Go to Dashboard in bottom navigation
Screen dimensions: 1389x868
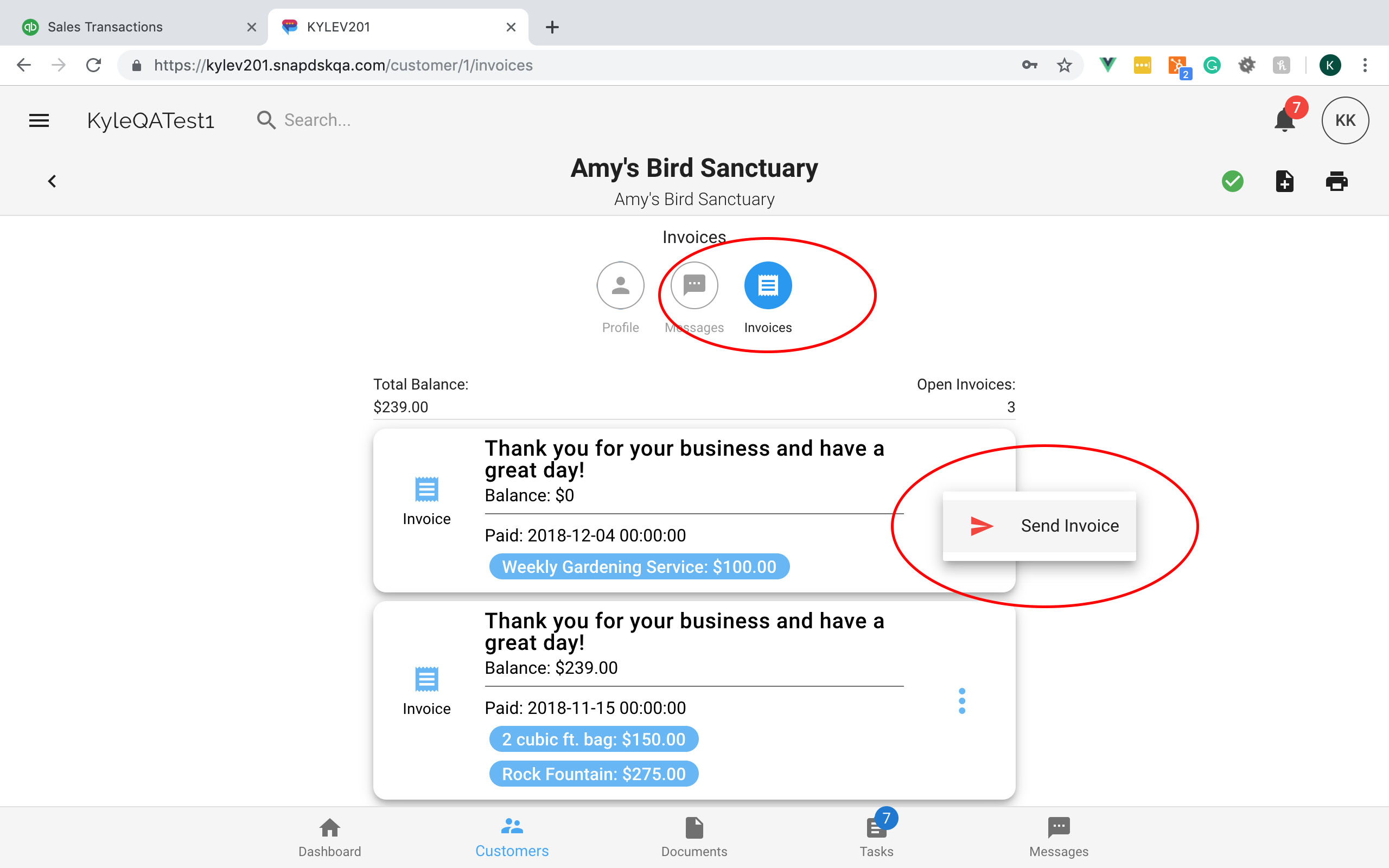coord(329,838)
